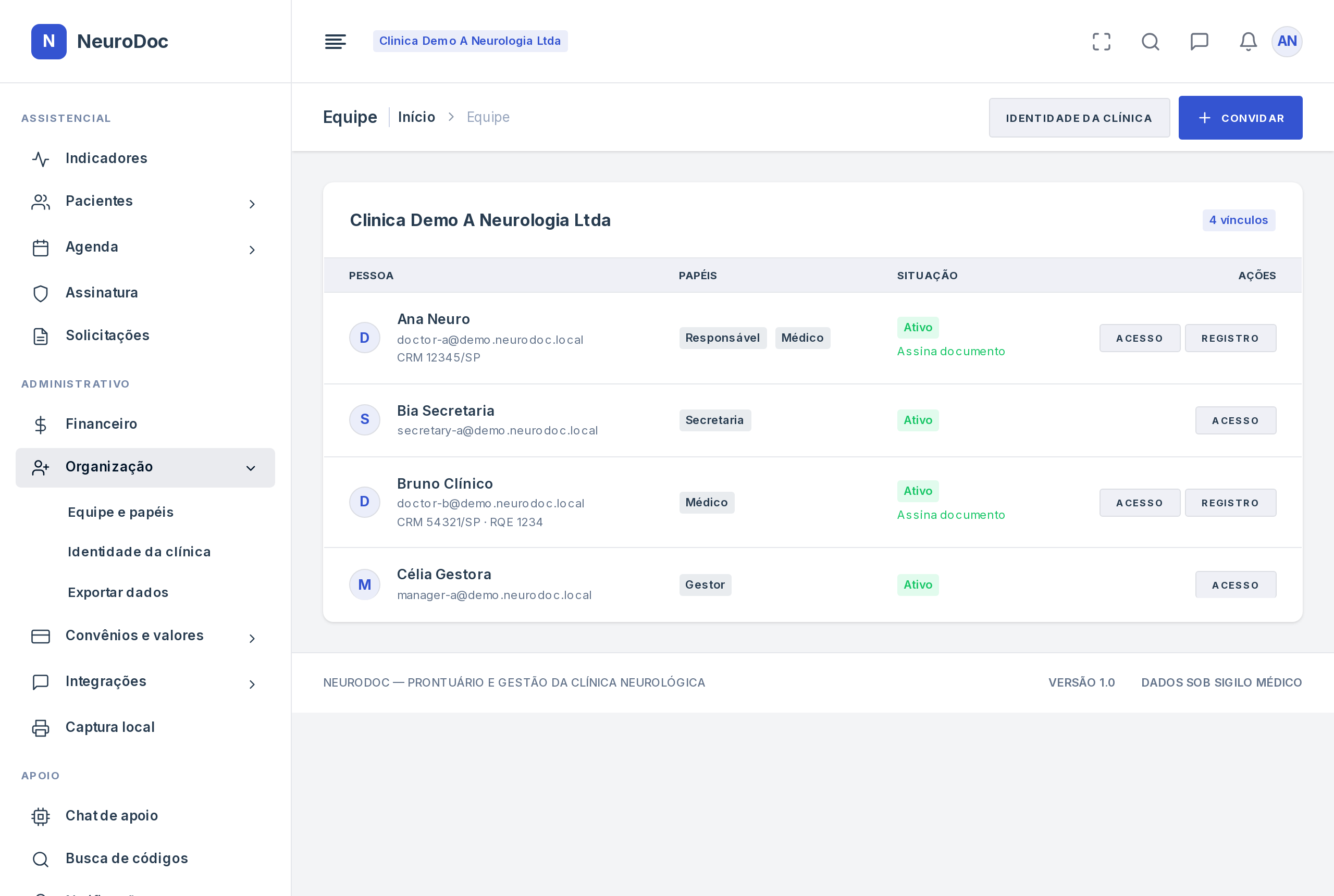Click ACESSO button for Bruno Clínico
The width and height of the screenshot is (1334, 896).
(1139, 503)
